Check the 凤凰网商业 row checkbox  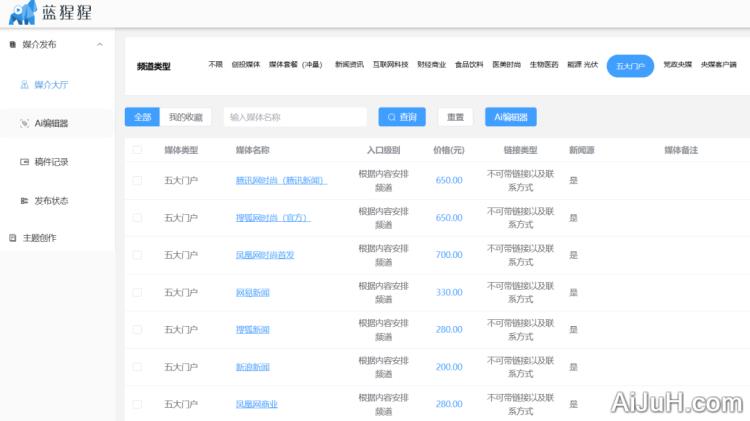point(137,404)
